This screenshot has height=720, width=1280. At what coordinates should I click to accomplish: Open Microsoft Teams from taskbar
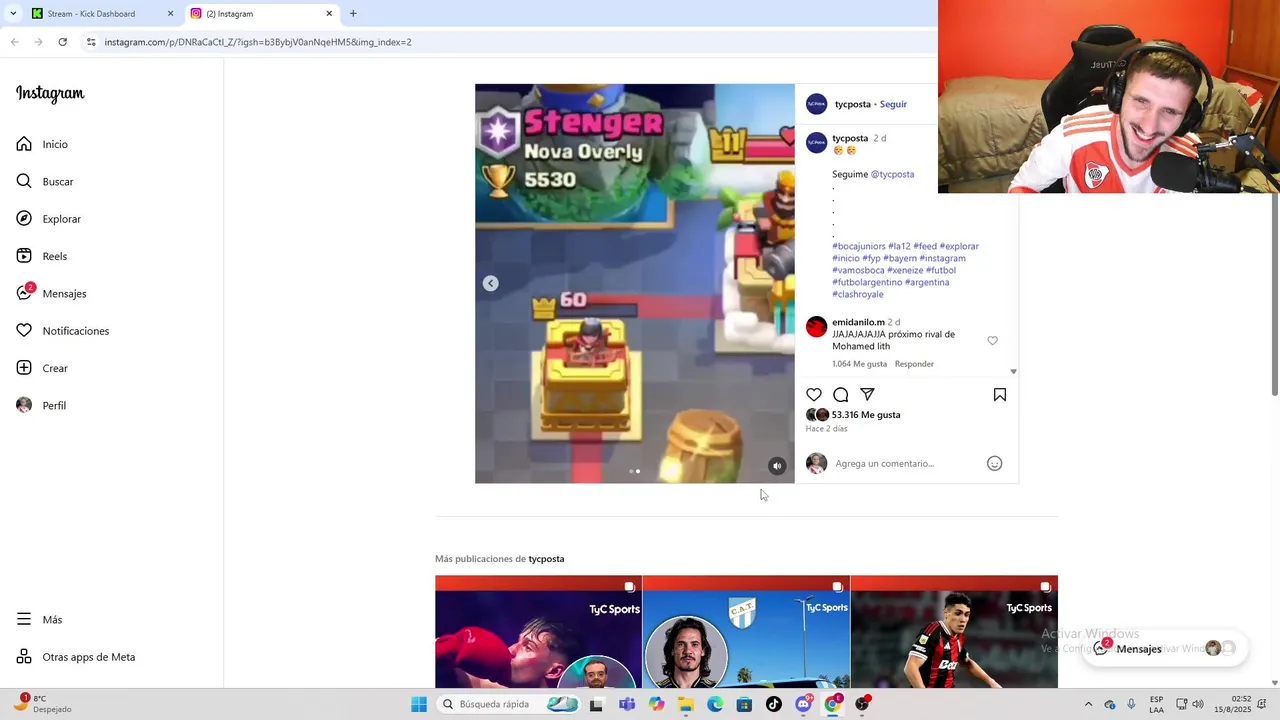pyautogui.click(x=627, y=704)
